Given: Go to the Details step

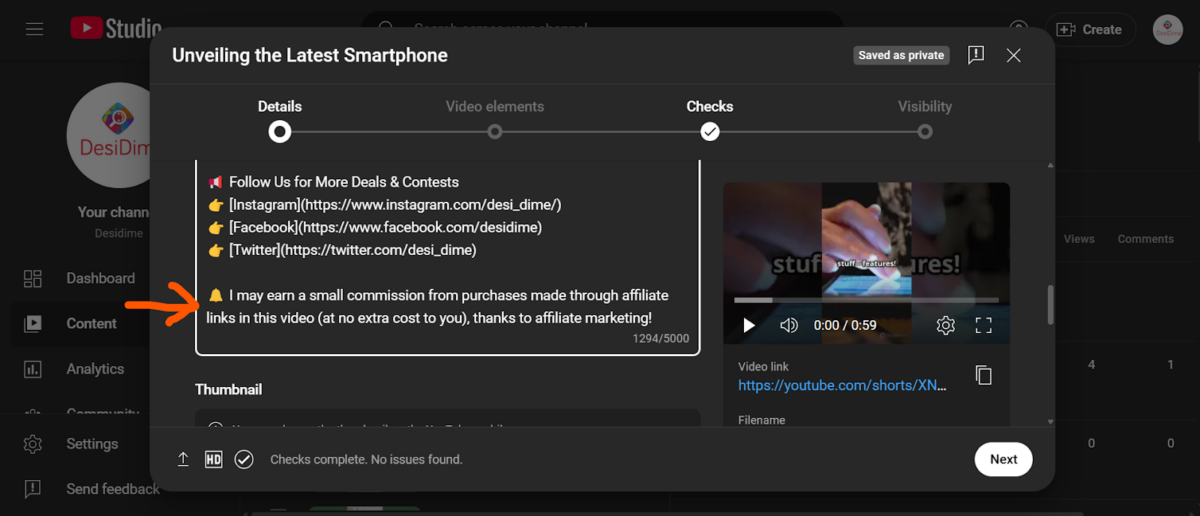Looking at the screenshot, I should (x=280, y=131).
